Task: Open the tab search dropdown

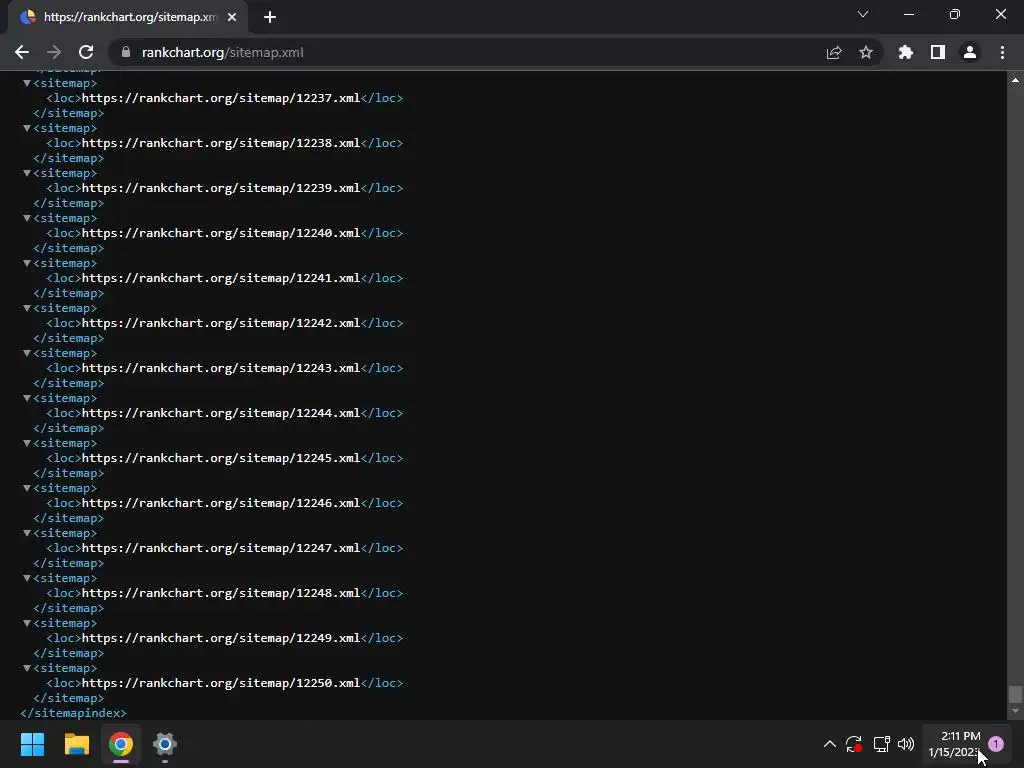Action: click(863, 14)
